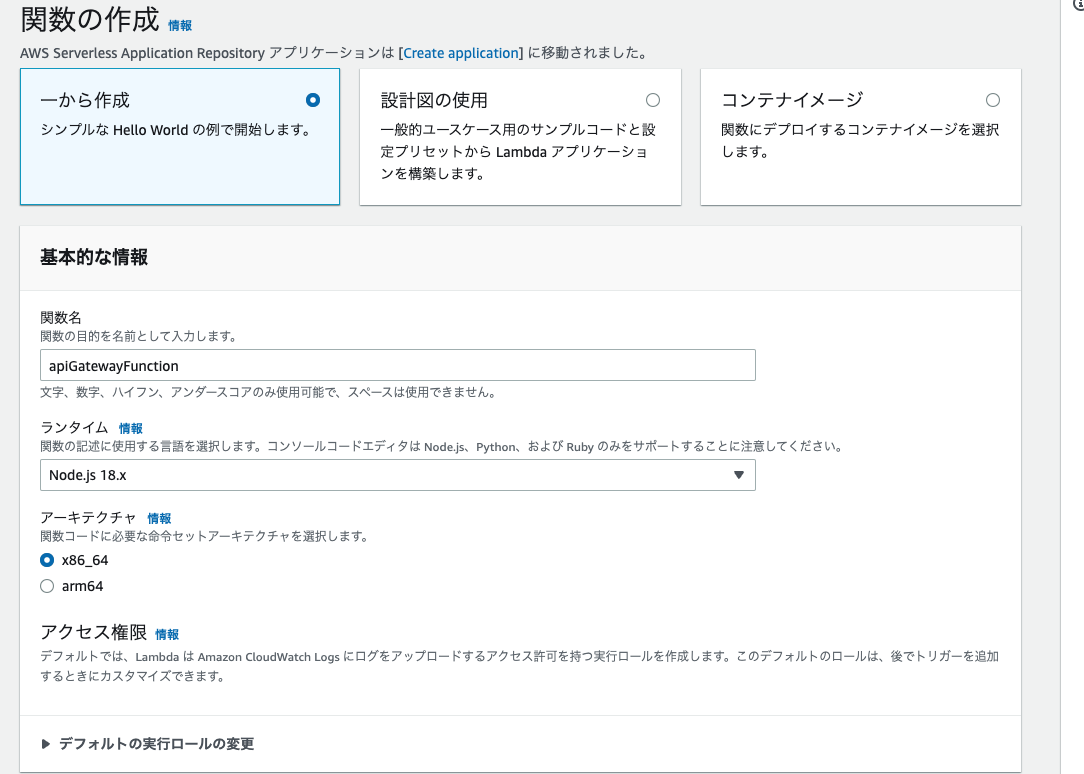Open 情報 link next to ランタイム
The image size is (1084, 774).
[x=131, y=428]
